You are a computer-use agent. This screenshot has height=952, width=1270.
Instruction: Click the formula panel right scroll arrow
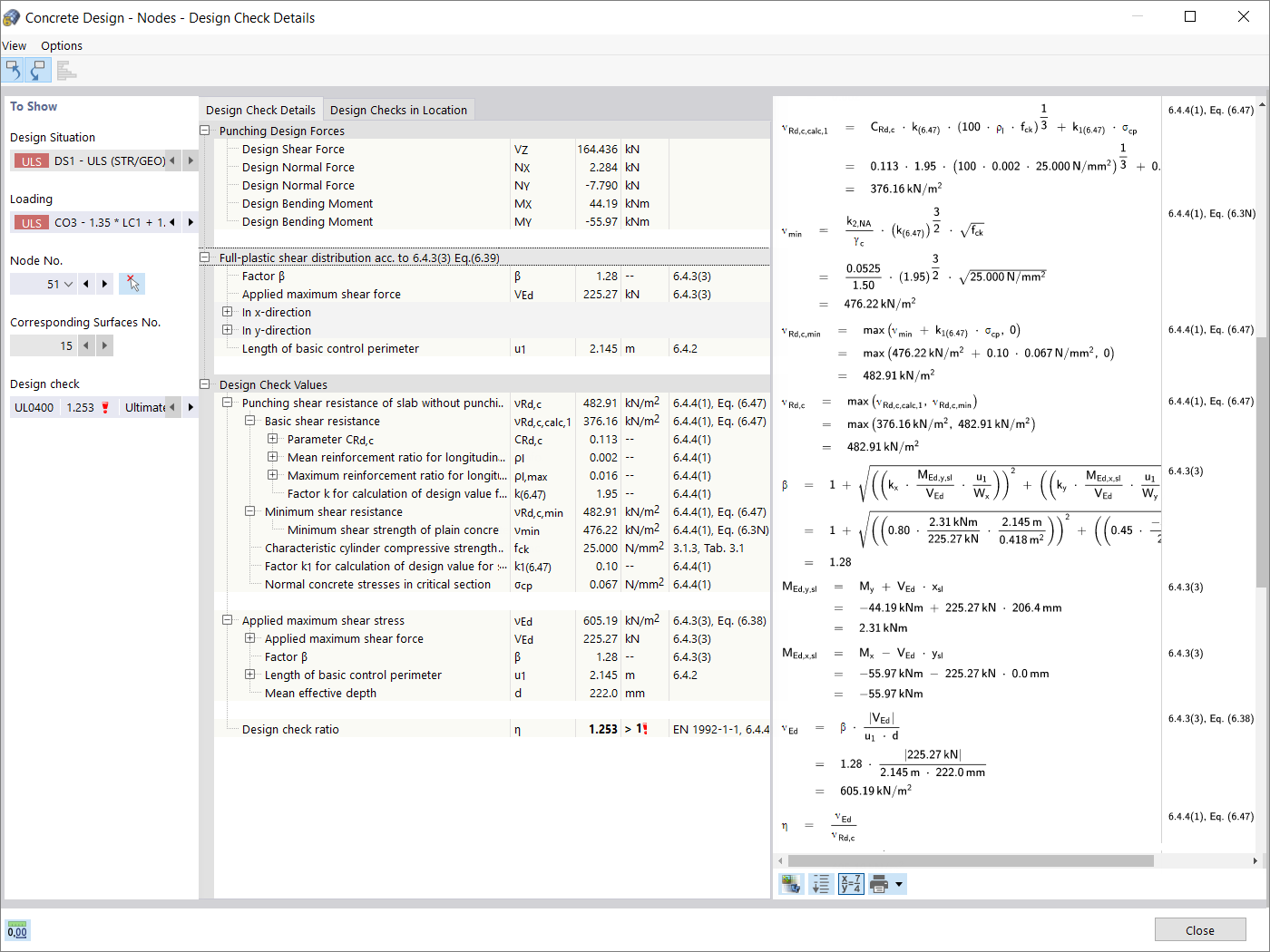point(1255,860)
